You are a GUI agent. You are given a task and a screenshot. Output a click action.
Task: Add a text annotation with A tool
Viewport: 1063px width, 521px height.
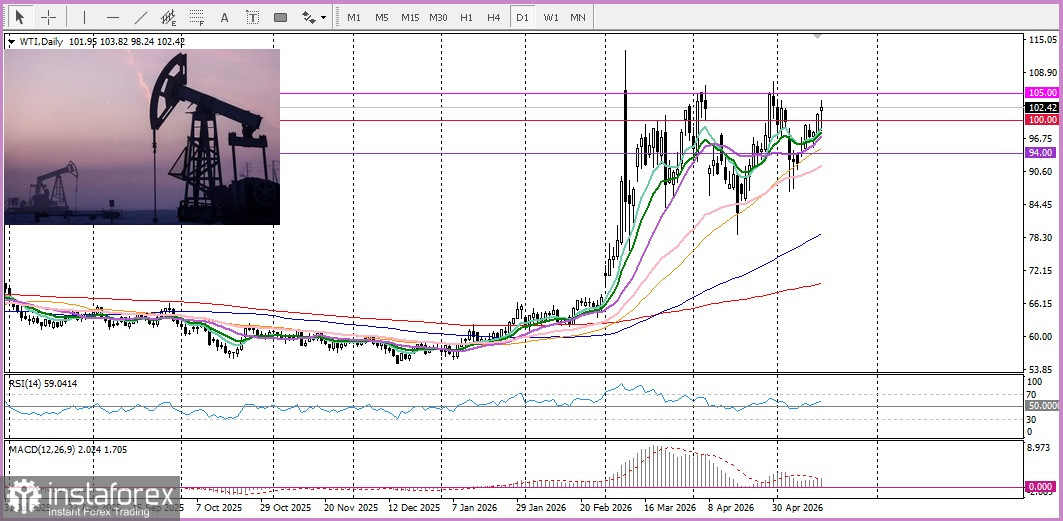[x=224, y=18]
